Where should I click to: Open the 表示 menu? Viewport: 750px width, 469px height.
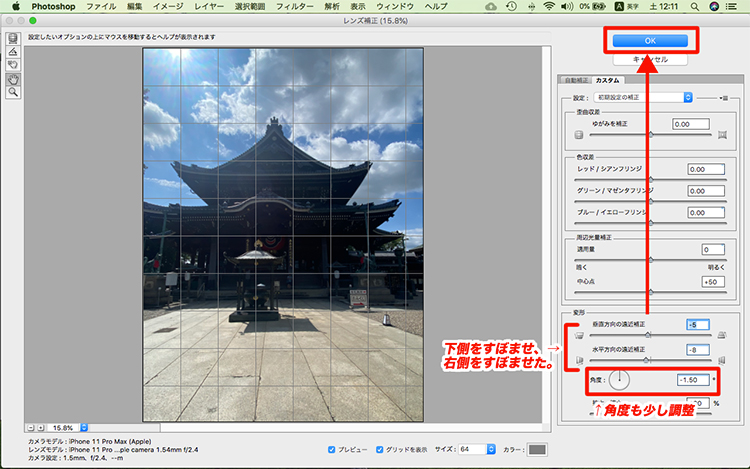(358, 7)
